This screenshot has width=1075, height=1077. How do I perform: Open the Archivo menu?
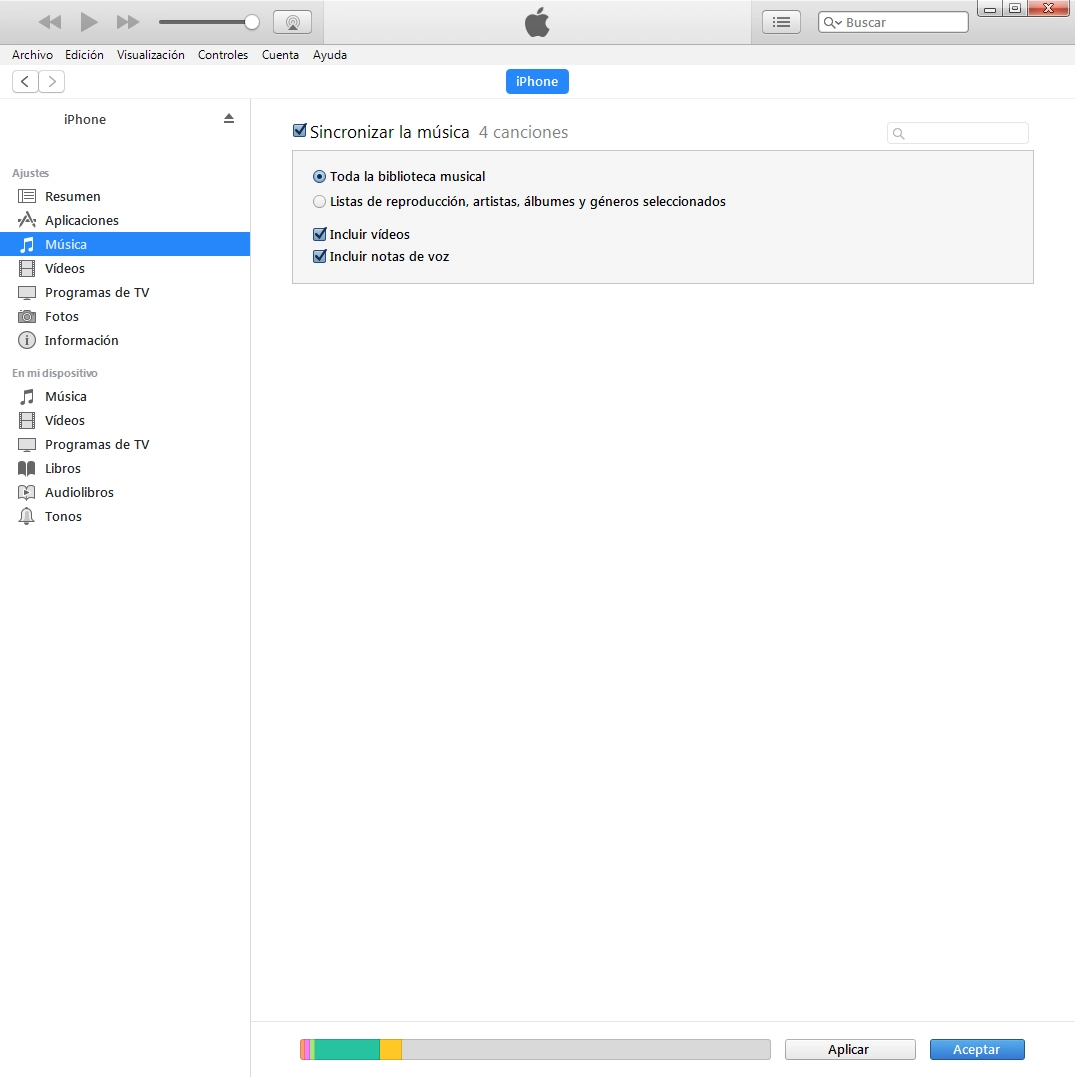coord(32,55)
